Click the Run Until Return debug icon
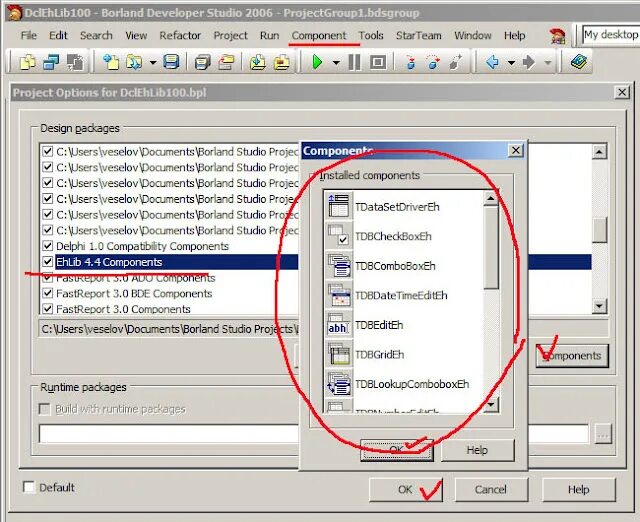Screen dimensions: 640x522 coord(456,62)
